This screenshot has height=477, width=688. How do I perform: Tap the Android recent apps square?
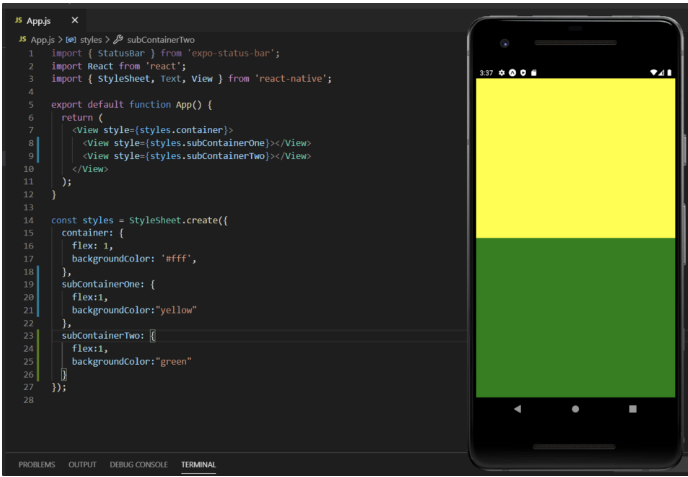pos(633,409)
